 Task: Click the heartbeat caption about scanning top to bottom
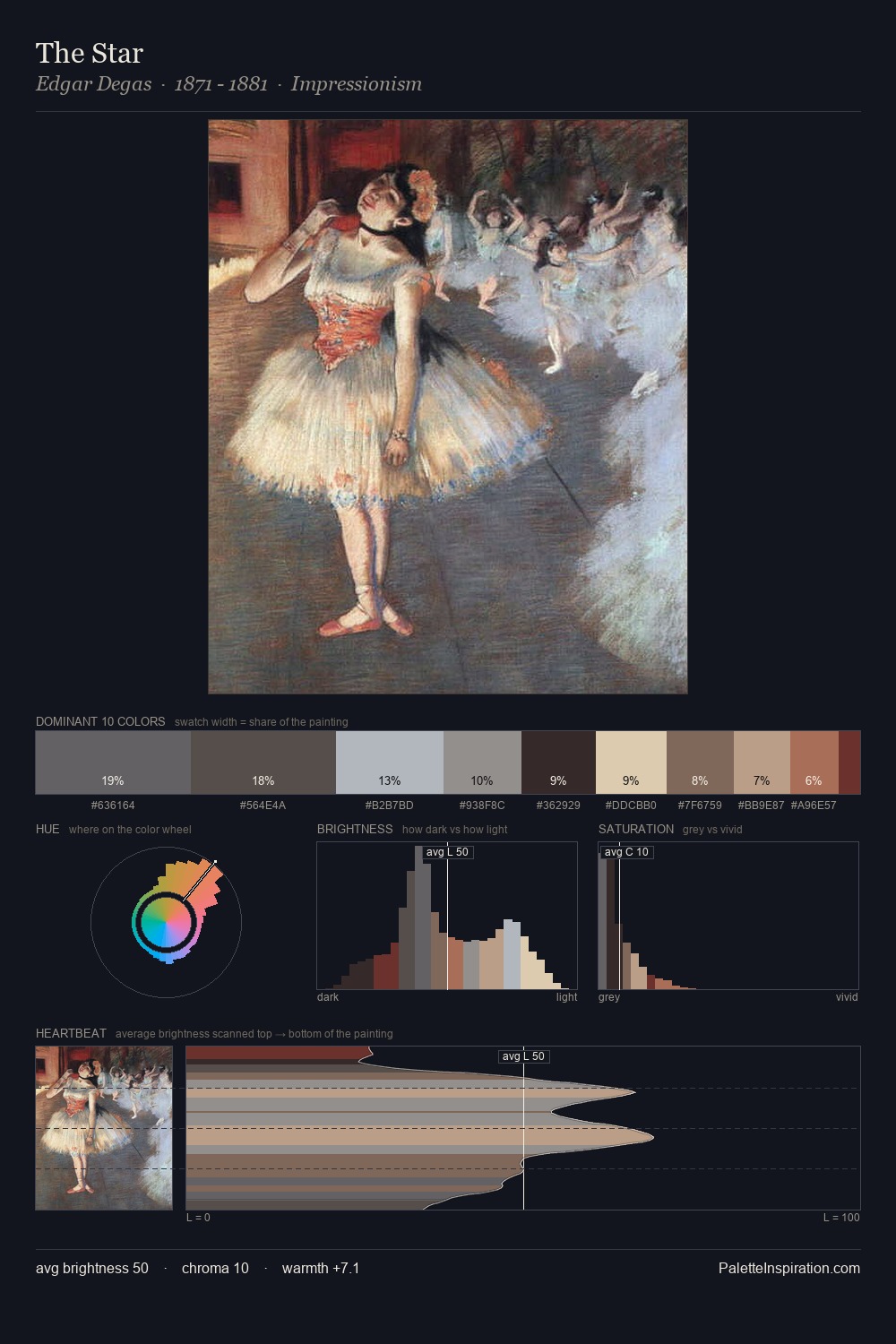pos(254,1034)
